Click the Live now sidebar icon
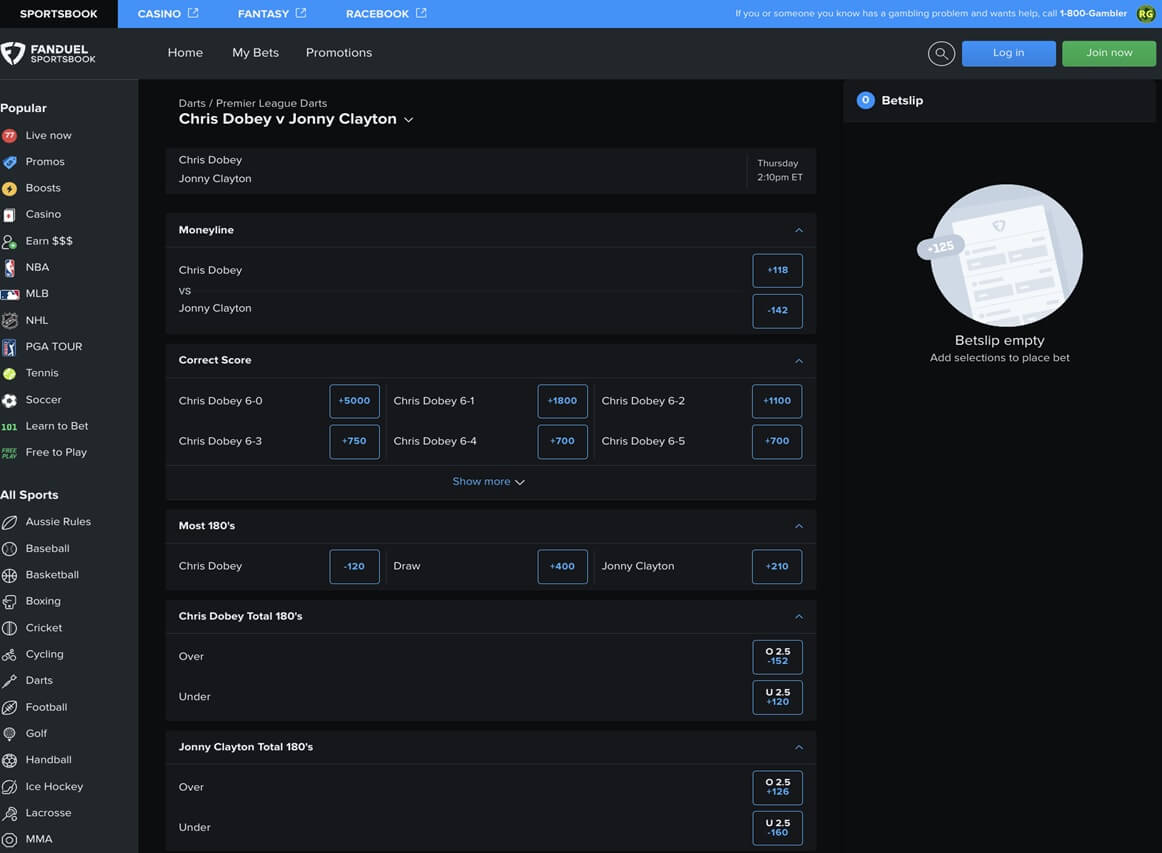 10,136
